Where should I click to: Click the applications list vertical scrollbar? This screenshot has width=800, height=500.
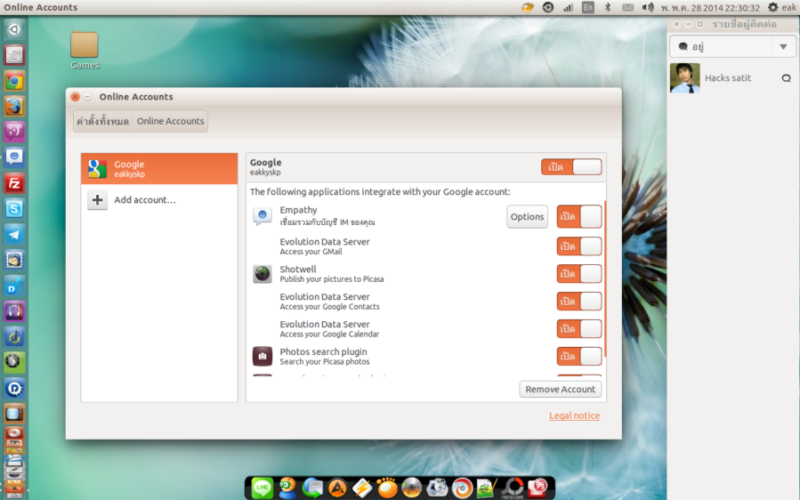point(605,279)
